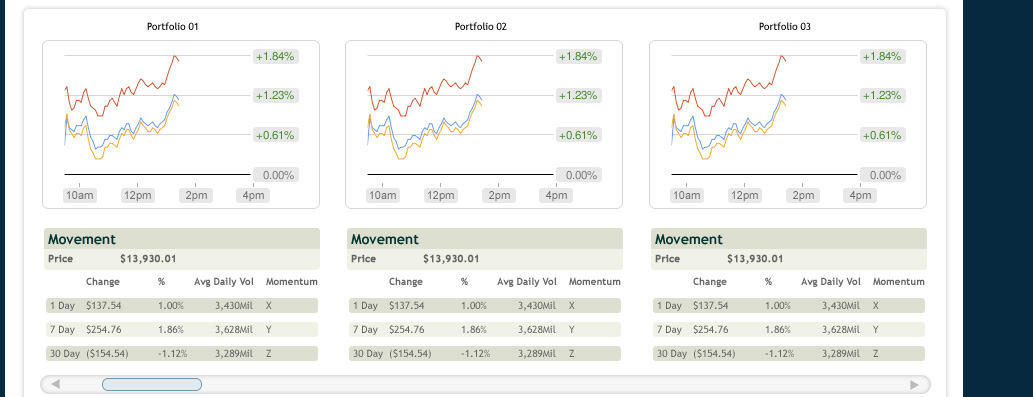The width and height of the screenshot is (1033, 397).
Task: Click the Avg Daily Vol column header in Portfolio 02
Action: coord(527,282)
